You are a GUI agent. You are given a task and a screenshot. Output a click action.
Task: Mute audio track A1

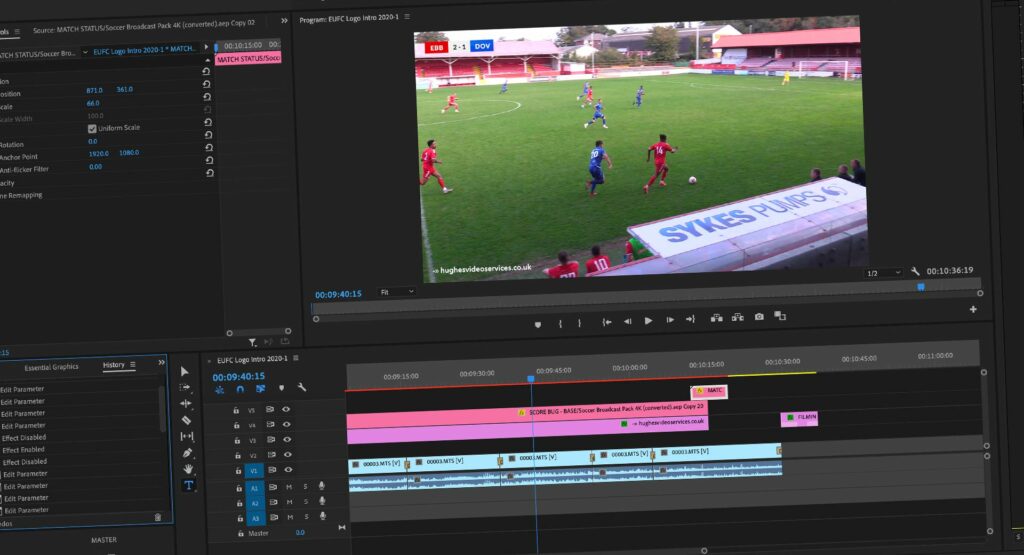[289, 486]
